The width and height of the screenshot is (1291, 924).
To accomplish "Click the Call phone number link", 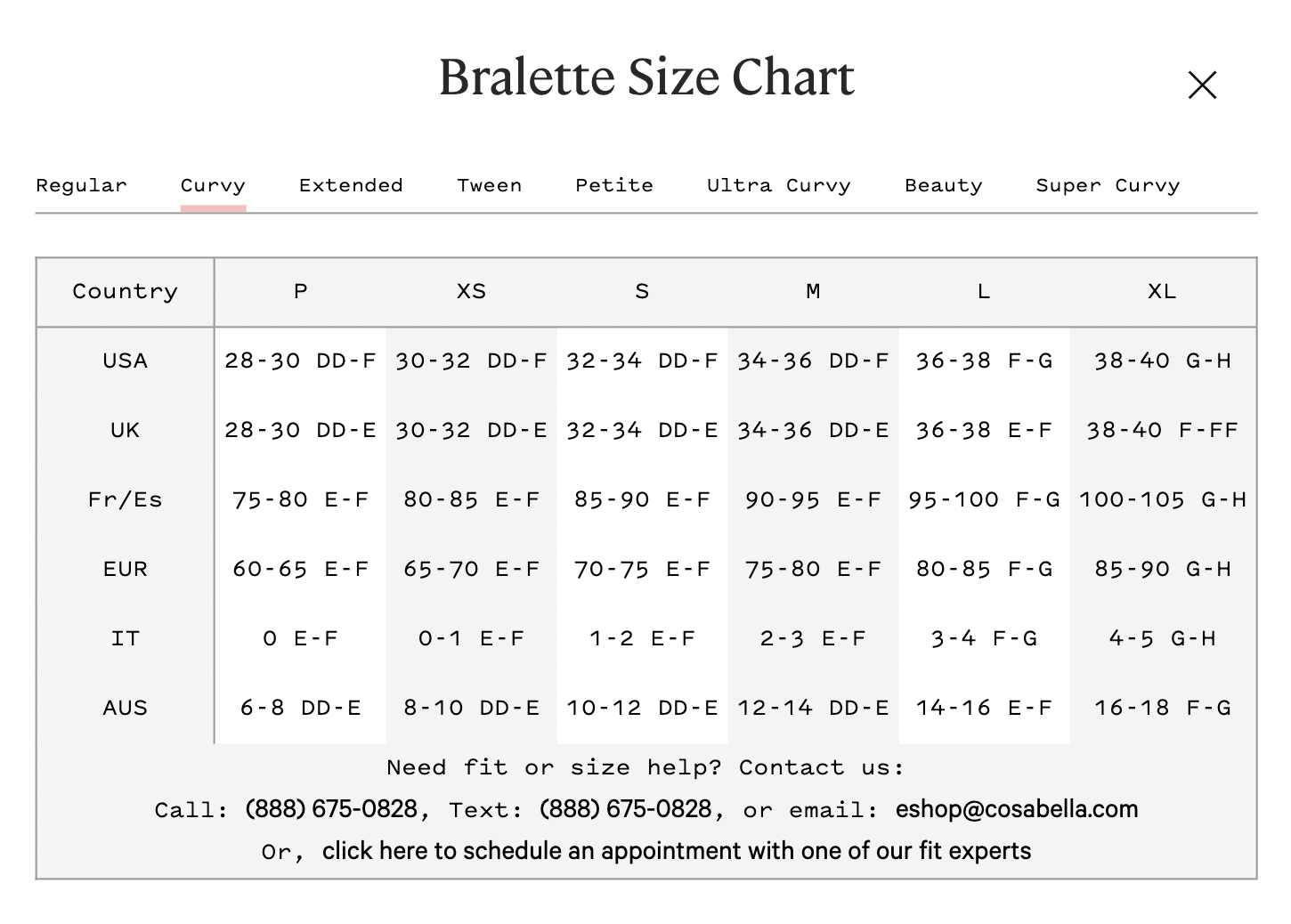I will tap(331, 809).
